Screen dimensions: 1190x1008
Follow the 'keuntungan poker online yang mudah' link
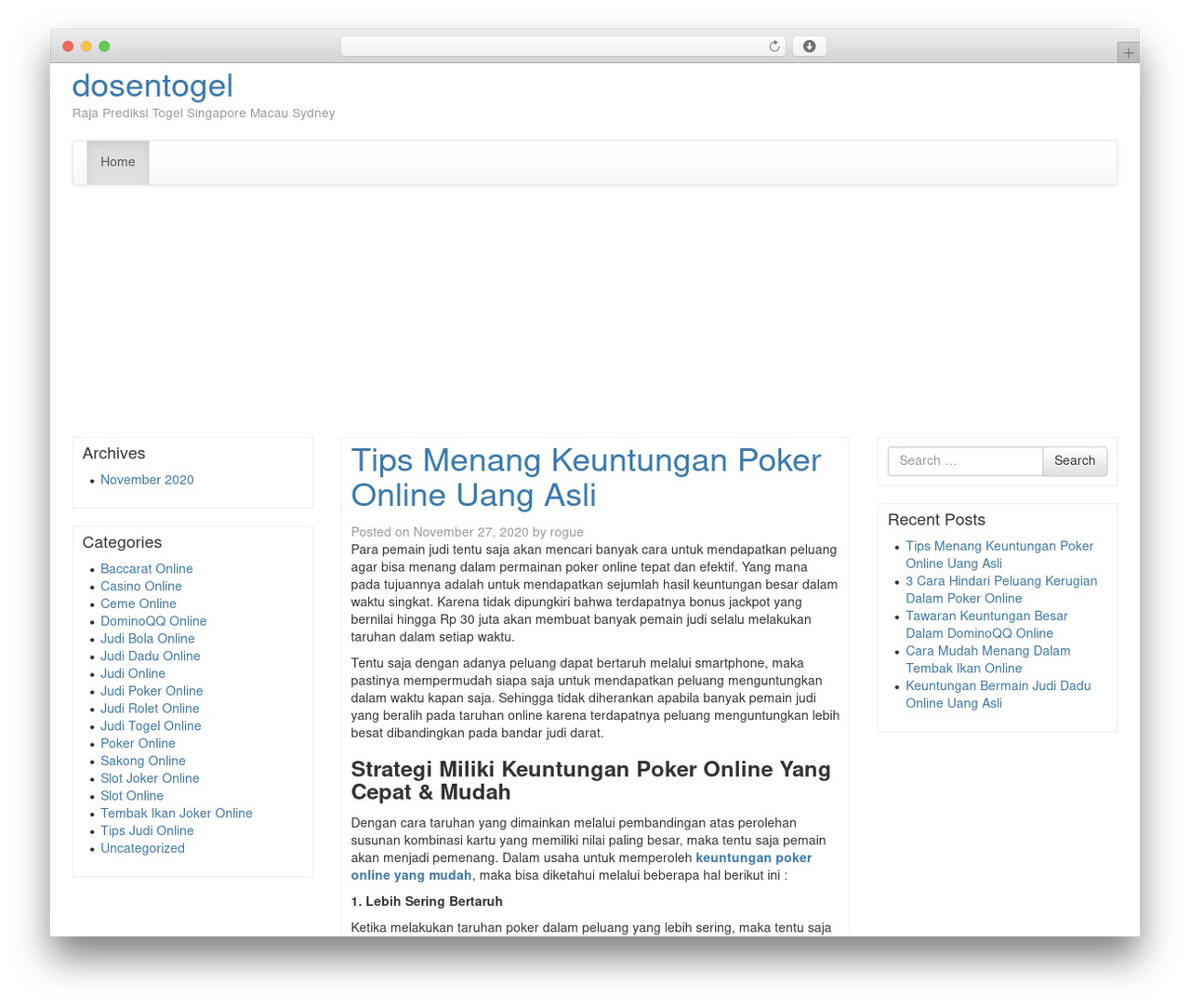tap(581, 867)
